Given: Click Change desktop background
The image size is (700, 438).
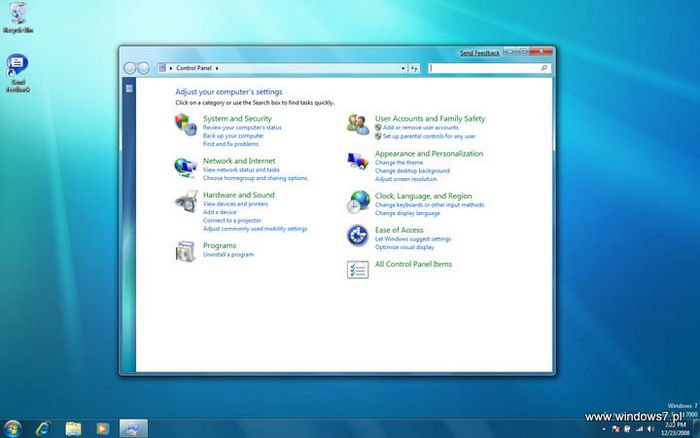Looking at the screenshot, I should 412,171.
